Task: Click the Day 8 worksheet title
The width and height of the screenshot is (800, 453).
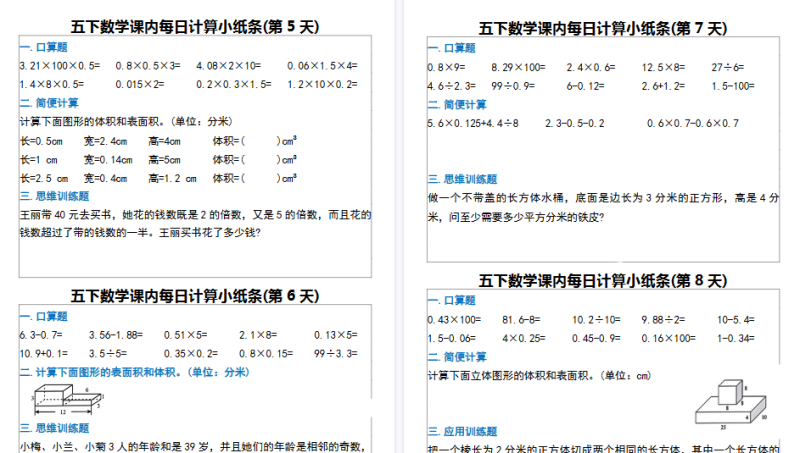Action: [x=603, y=281]
